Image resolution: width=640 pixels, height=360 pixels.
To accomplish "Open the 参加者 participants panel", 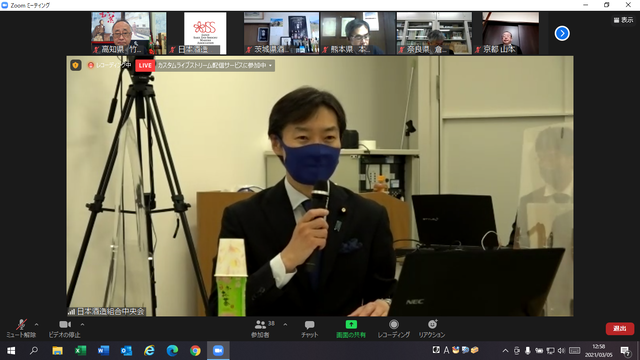I will coord(260,329).
